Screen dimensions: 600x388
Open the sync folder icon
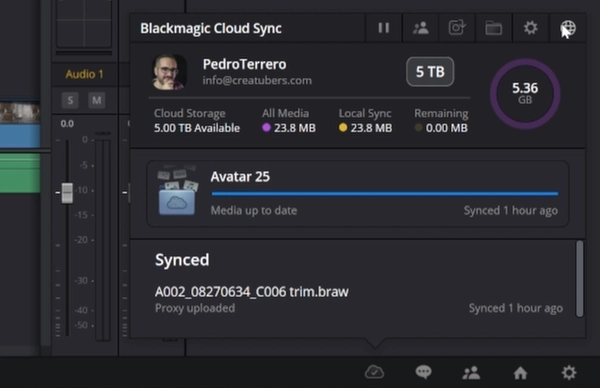pyautogui.click(x=494, y=28)
